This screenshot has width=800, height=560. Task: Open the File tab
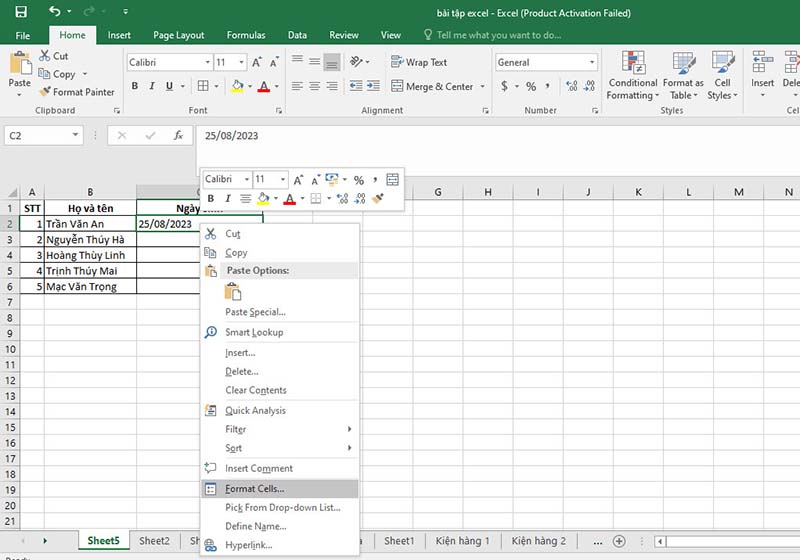pyautogui.click(x=22, y=35)
